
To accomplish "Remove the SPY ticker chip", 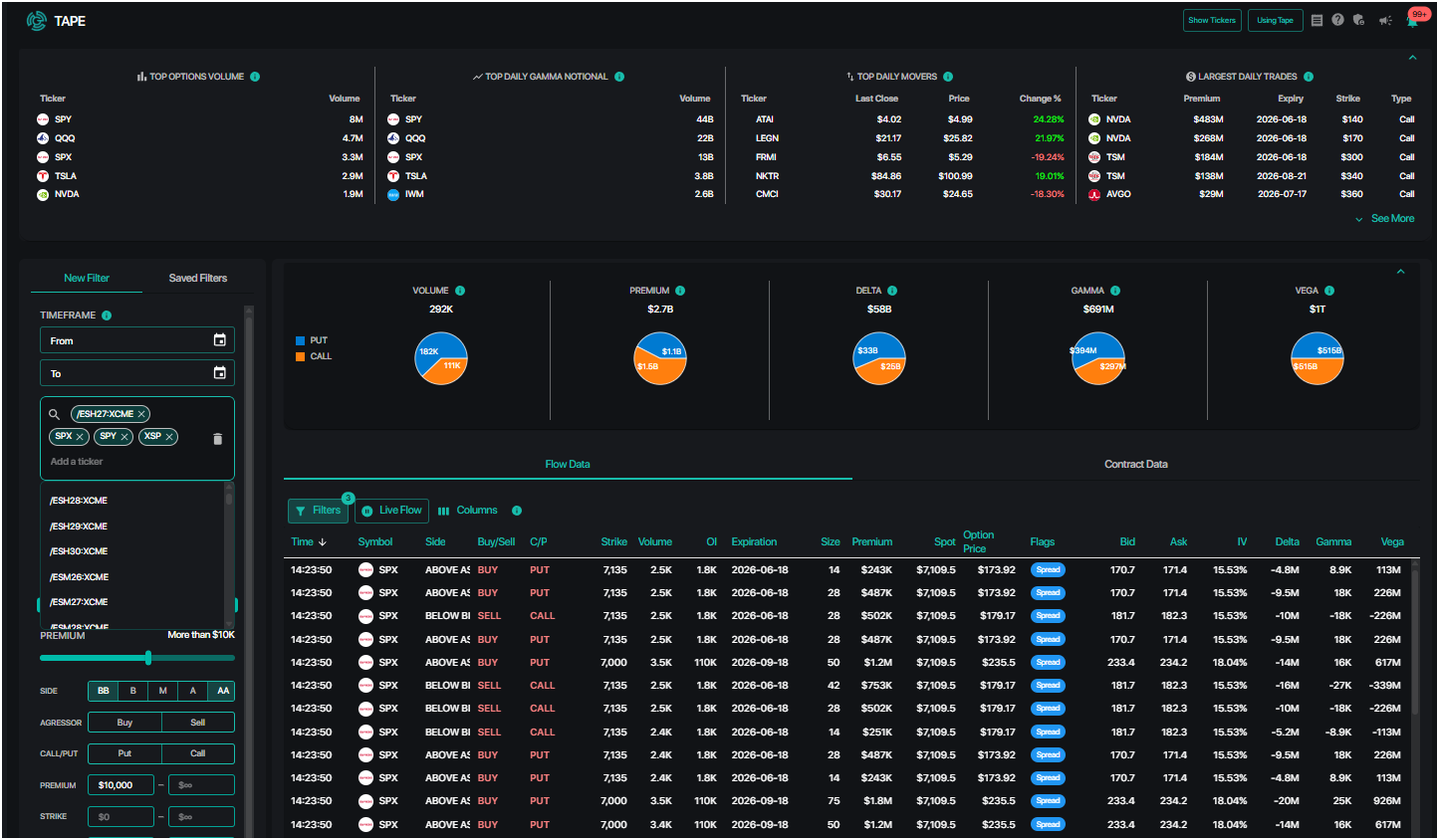I will tap(124, 437).
